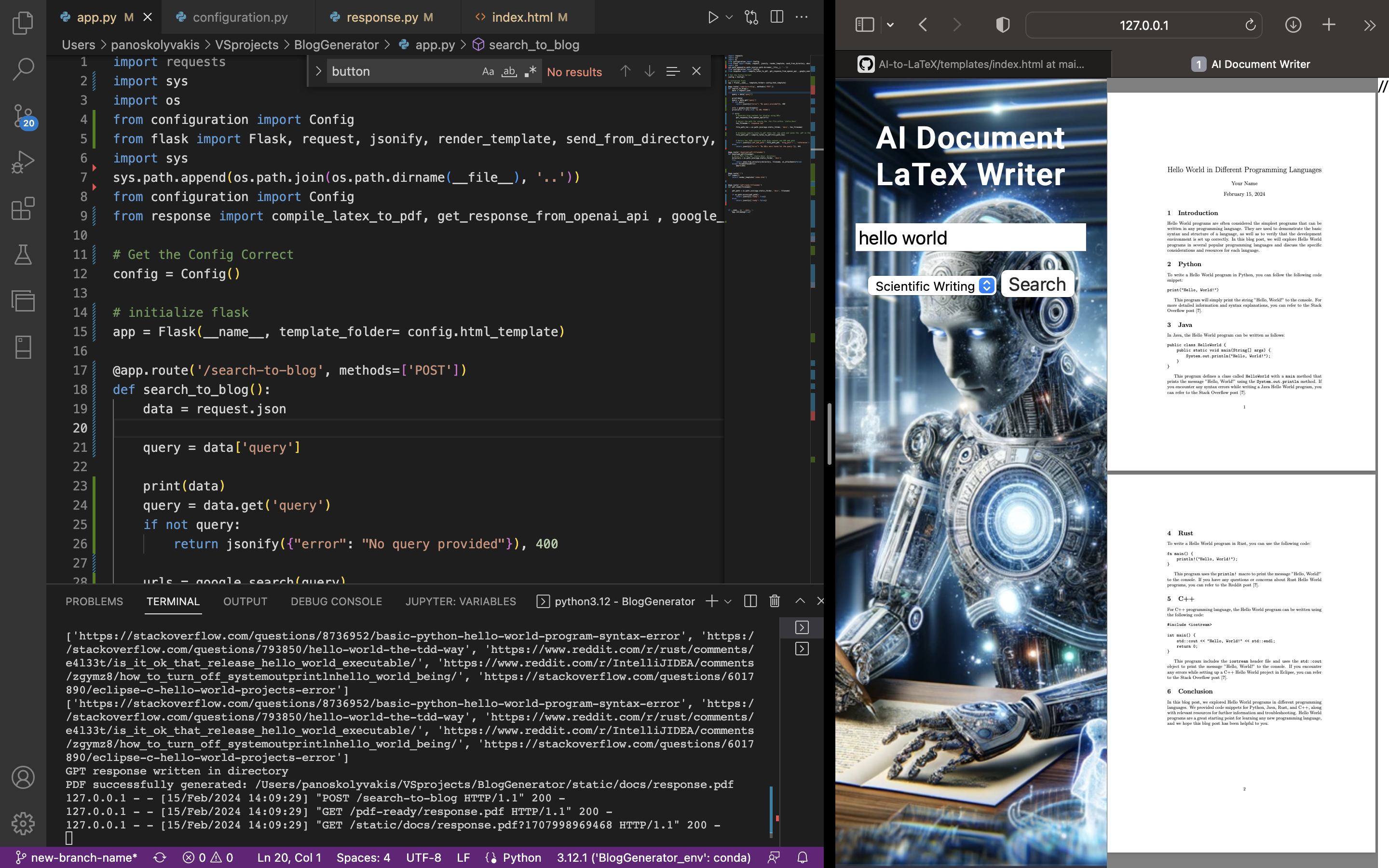Open the Explorer view in activity bar
This screenshot has width=1389, height=868.
pos(23,23)
